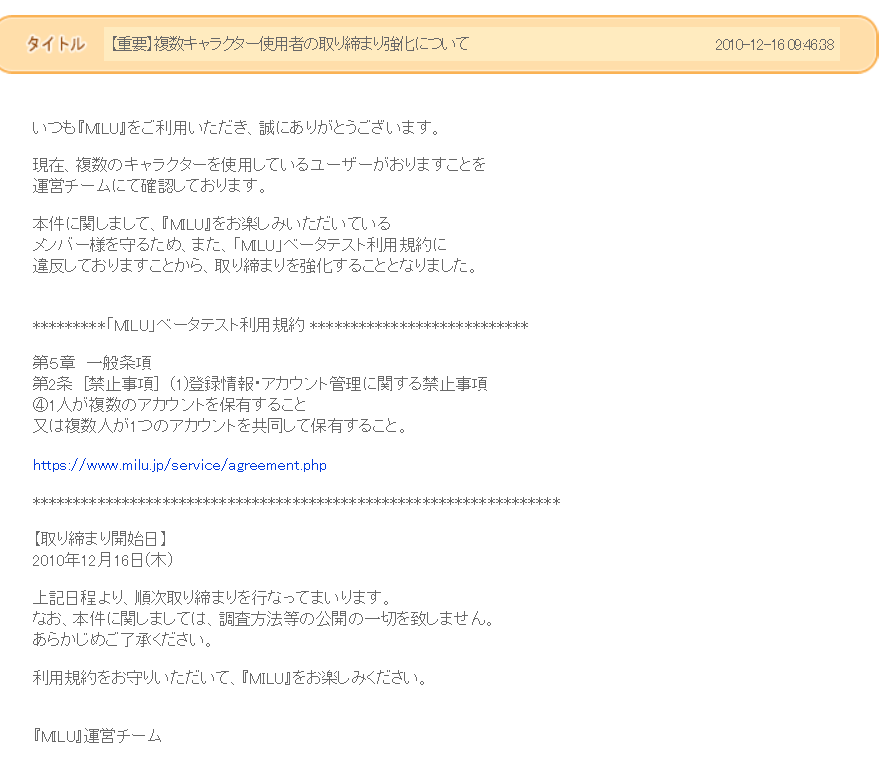This screenshot has width=882, height=765.
Task: Click the 「MILU」ベータテスト利用規約 section heading
Action: tap(280, 325)
